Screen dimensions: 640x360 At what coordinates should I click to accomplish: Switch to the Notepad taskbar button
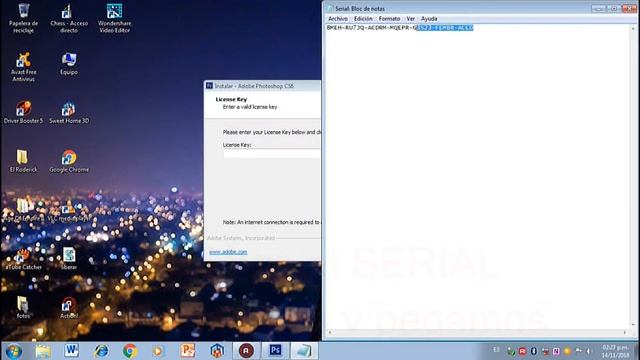(x=304, y=351)
